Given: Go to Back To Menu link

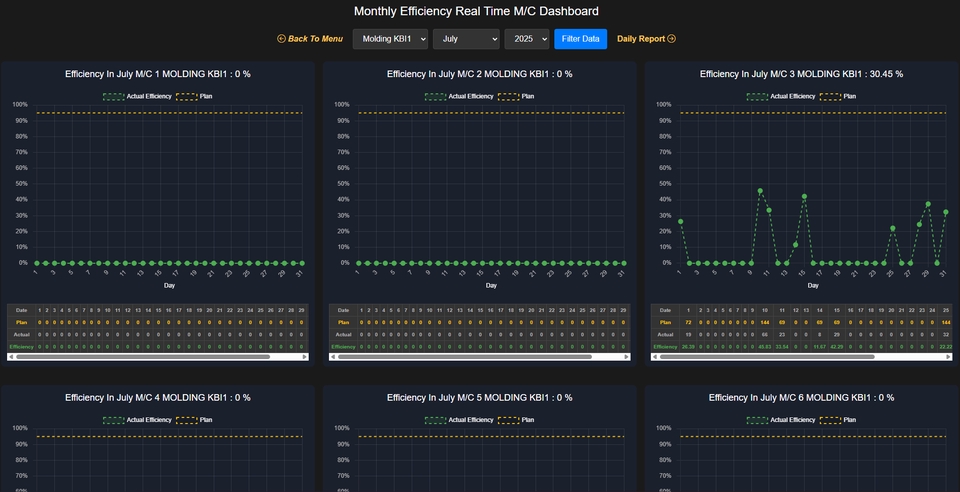Looking at the screenshot, I should click(315, 39).
